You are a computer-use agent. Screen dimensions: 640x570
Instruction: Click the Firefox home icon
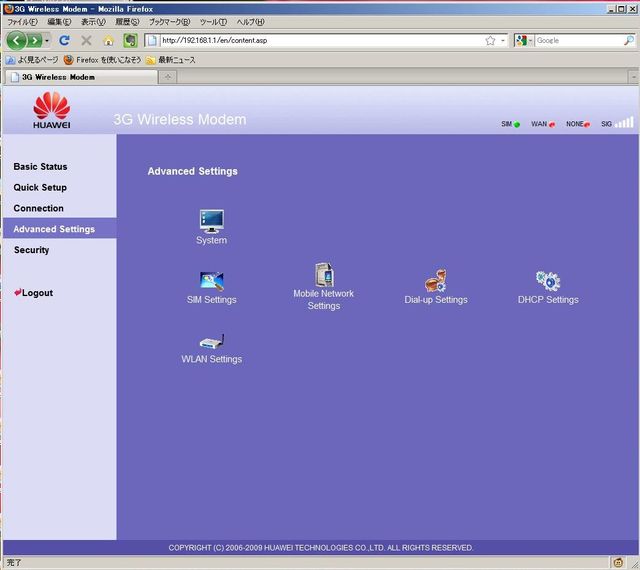click(108, 41)
